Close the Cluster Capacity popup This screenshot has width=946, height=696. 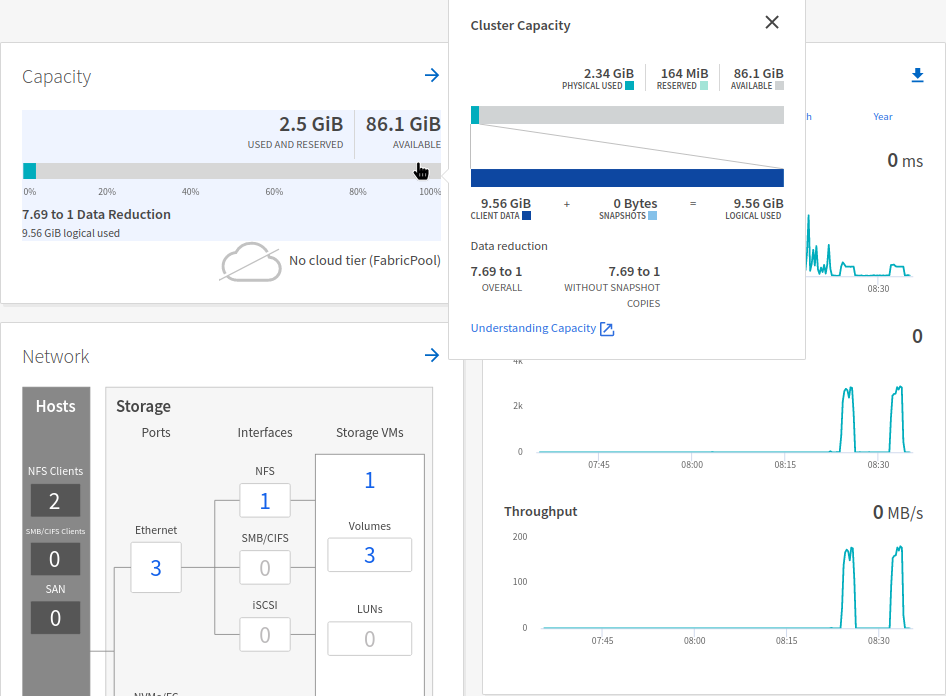point(772,22)
